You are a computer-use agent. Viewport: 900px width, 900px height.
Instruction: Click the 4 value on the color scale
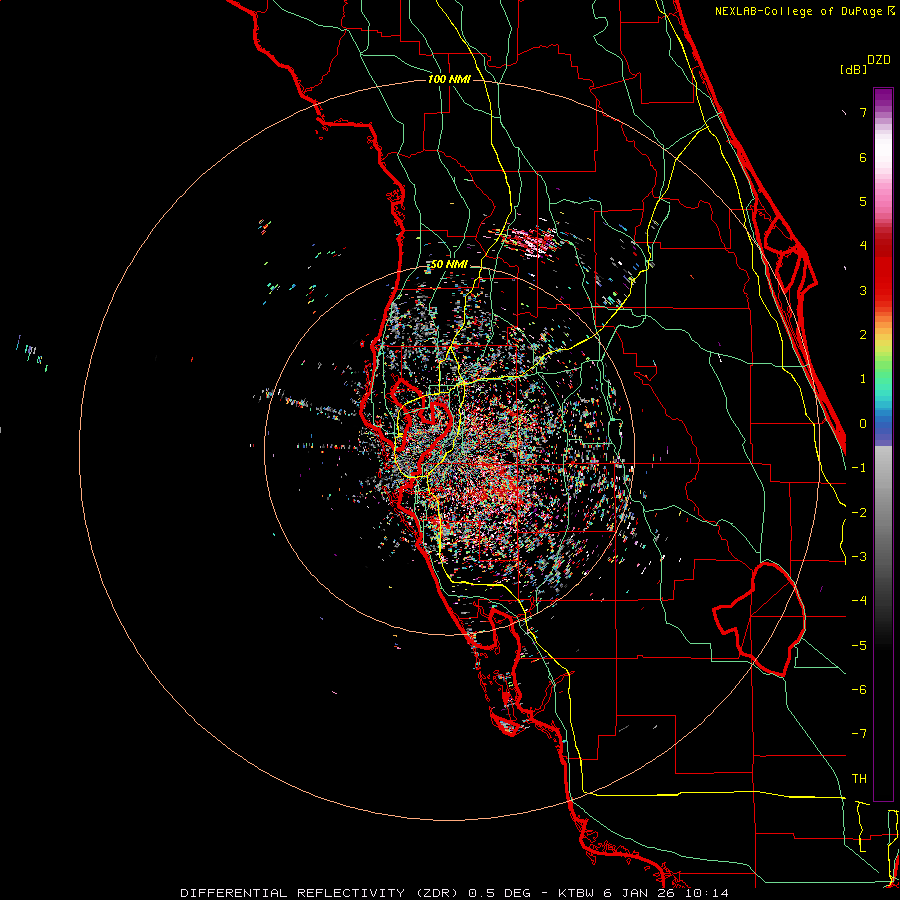pos(863,246)
